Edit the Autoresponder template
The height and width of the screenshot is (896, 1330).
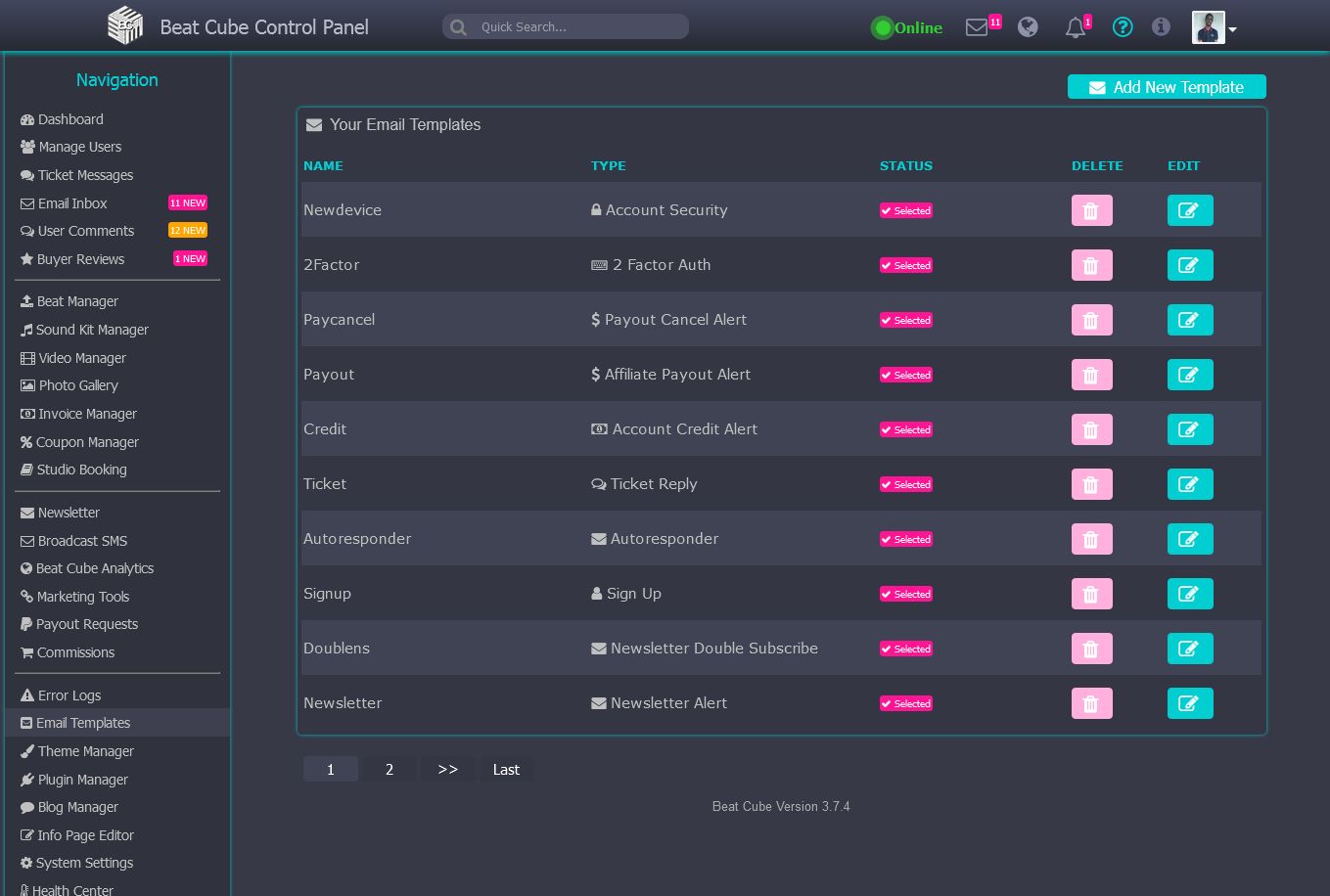[1190, 539]
